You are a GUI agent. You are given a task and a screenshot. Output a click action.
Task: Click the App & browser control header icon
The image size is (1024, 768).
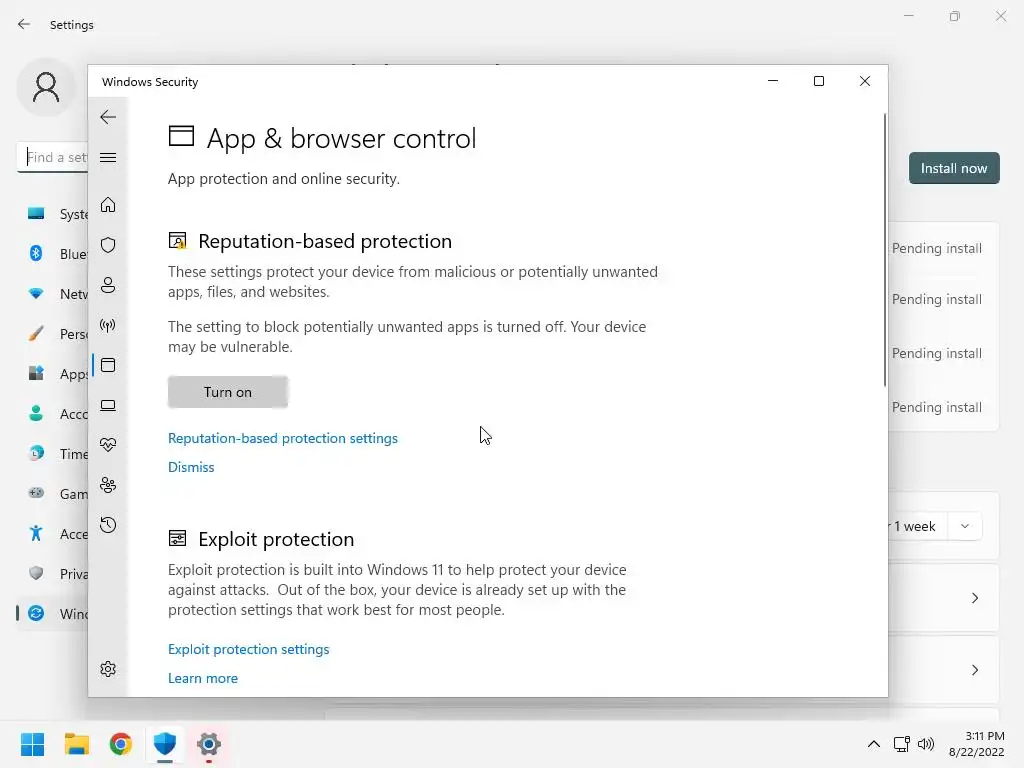coord(181,136)
